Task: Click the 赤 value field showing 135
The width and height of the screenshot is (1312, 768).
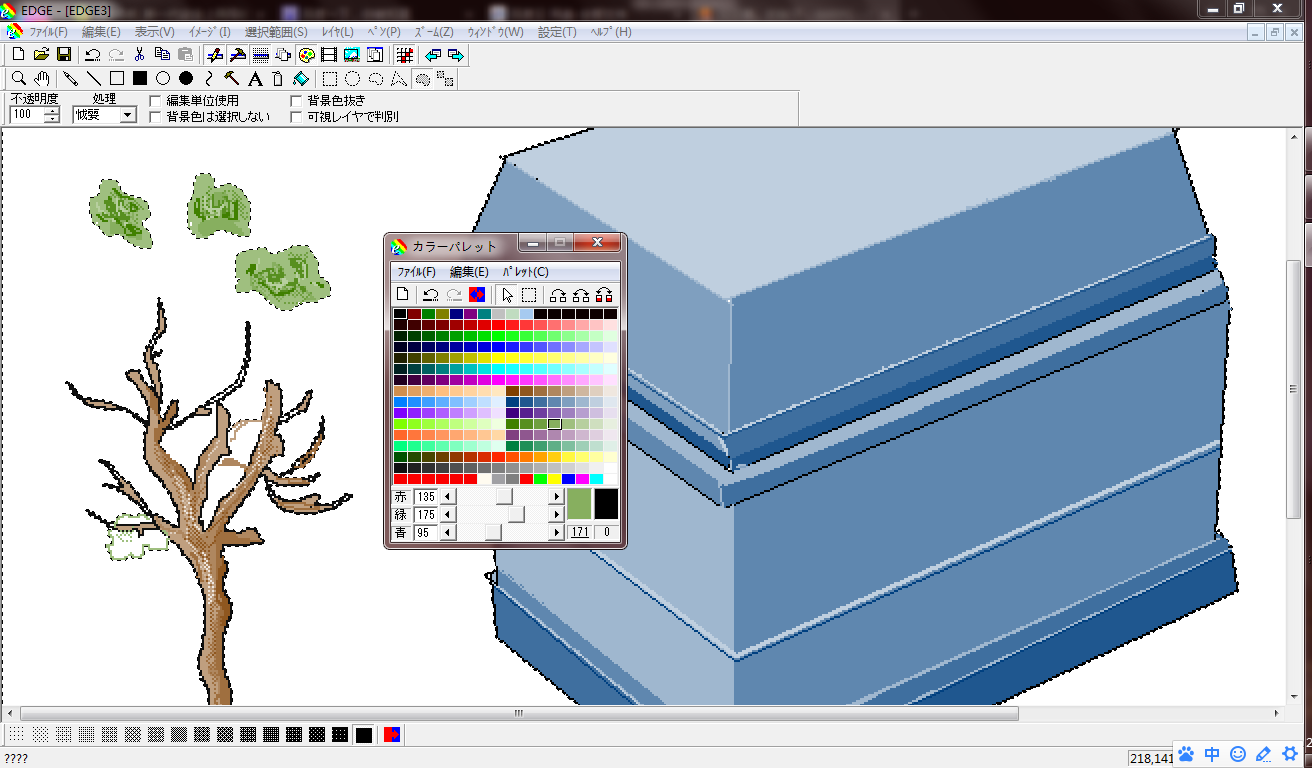Action: [x=426, y=497]
